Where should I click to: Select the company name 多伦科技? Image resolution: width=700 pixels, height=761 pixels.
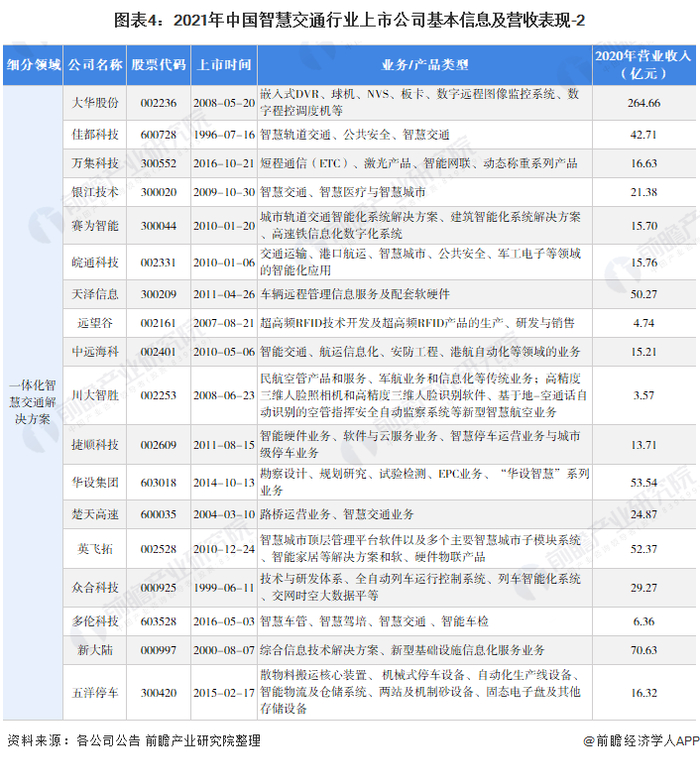pos(95,622)
